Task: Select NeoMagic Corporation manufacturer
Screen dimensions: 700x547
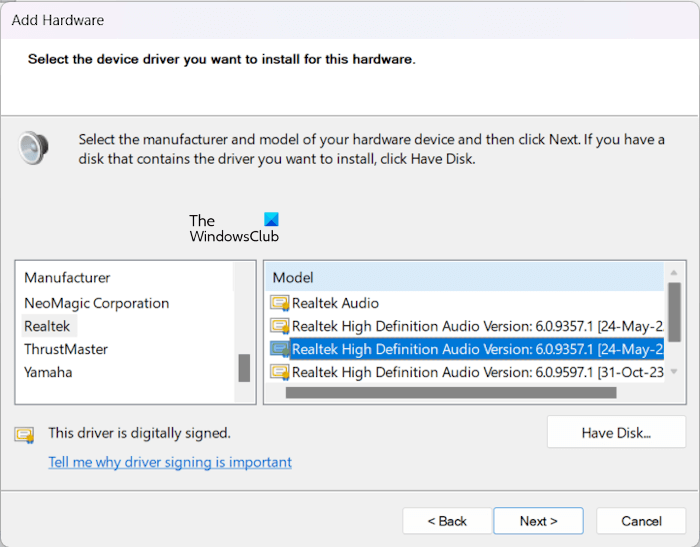Action: pos(96,303)
